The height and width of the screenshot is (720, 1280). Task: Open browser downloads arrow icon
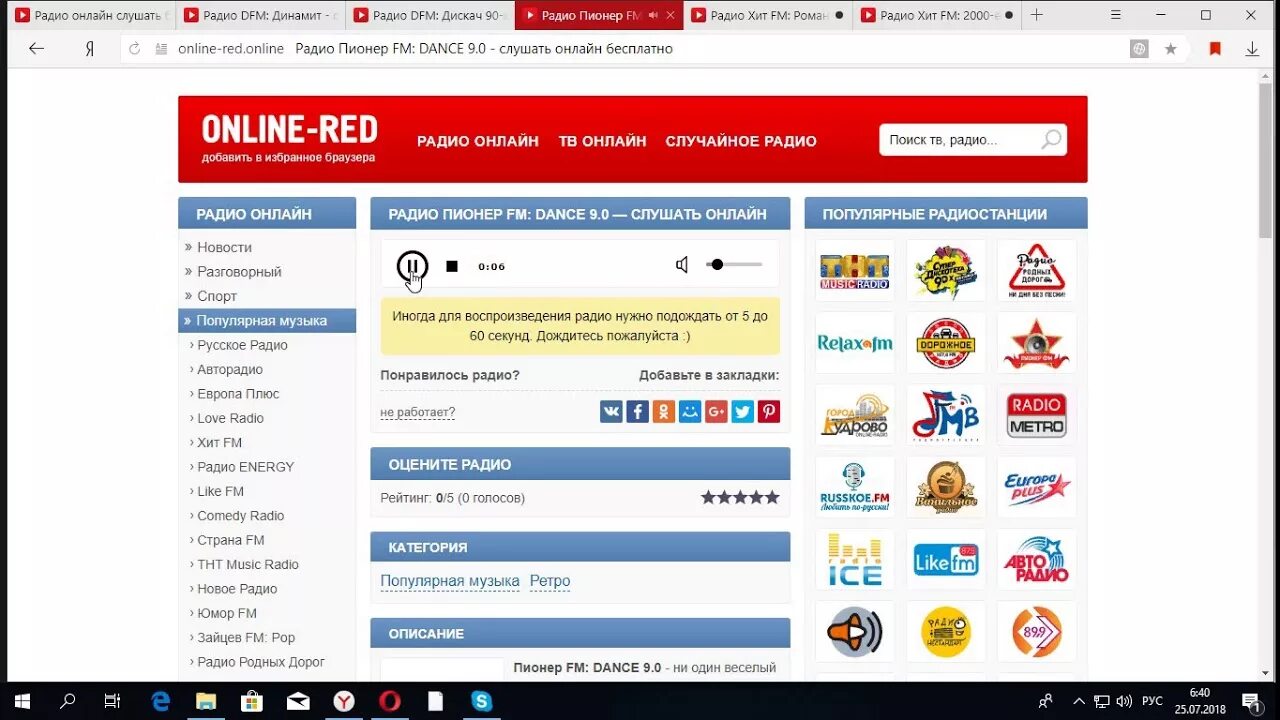coord(1252,48)
